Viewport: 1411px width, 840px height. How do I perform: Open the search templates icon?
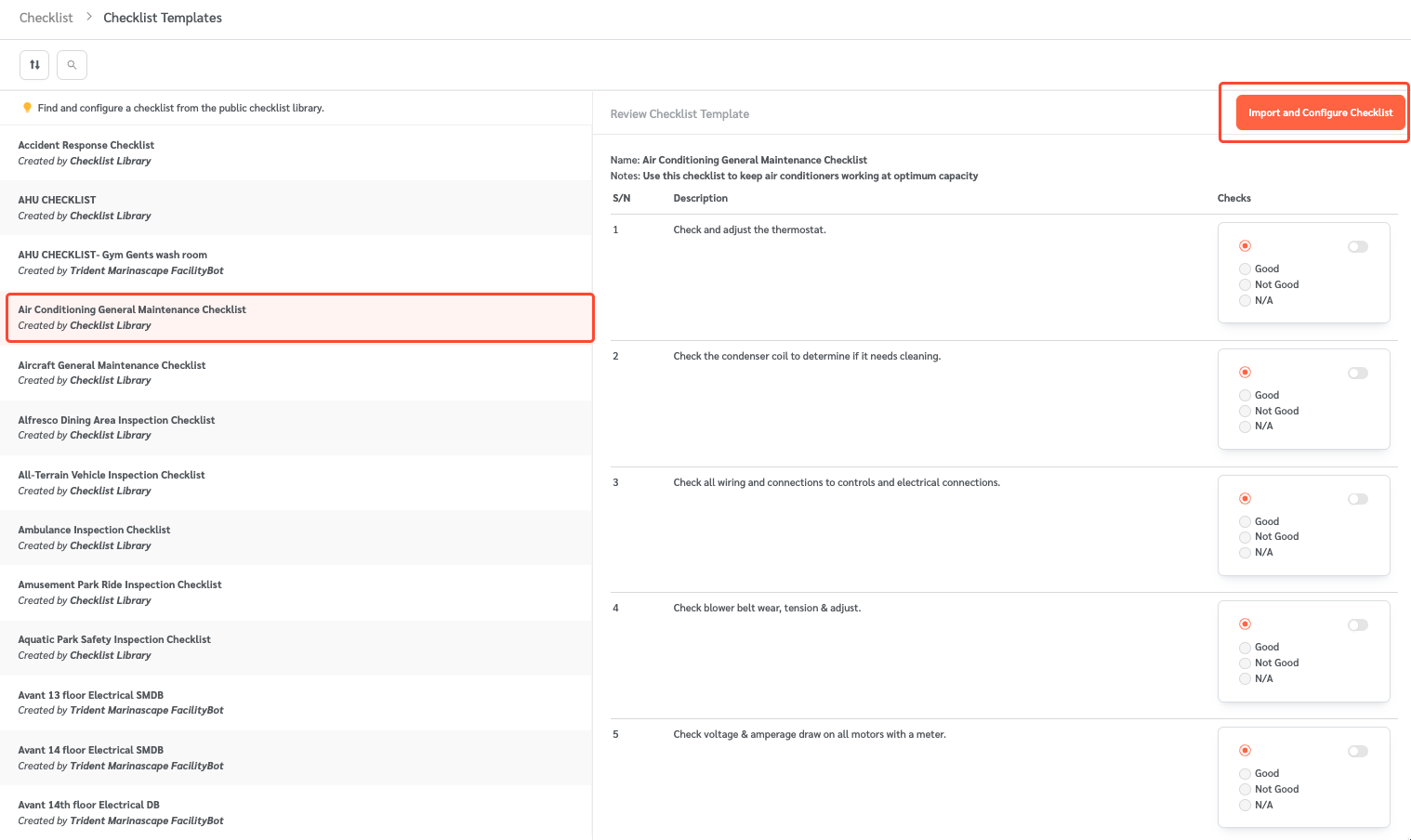72,64
